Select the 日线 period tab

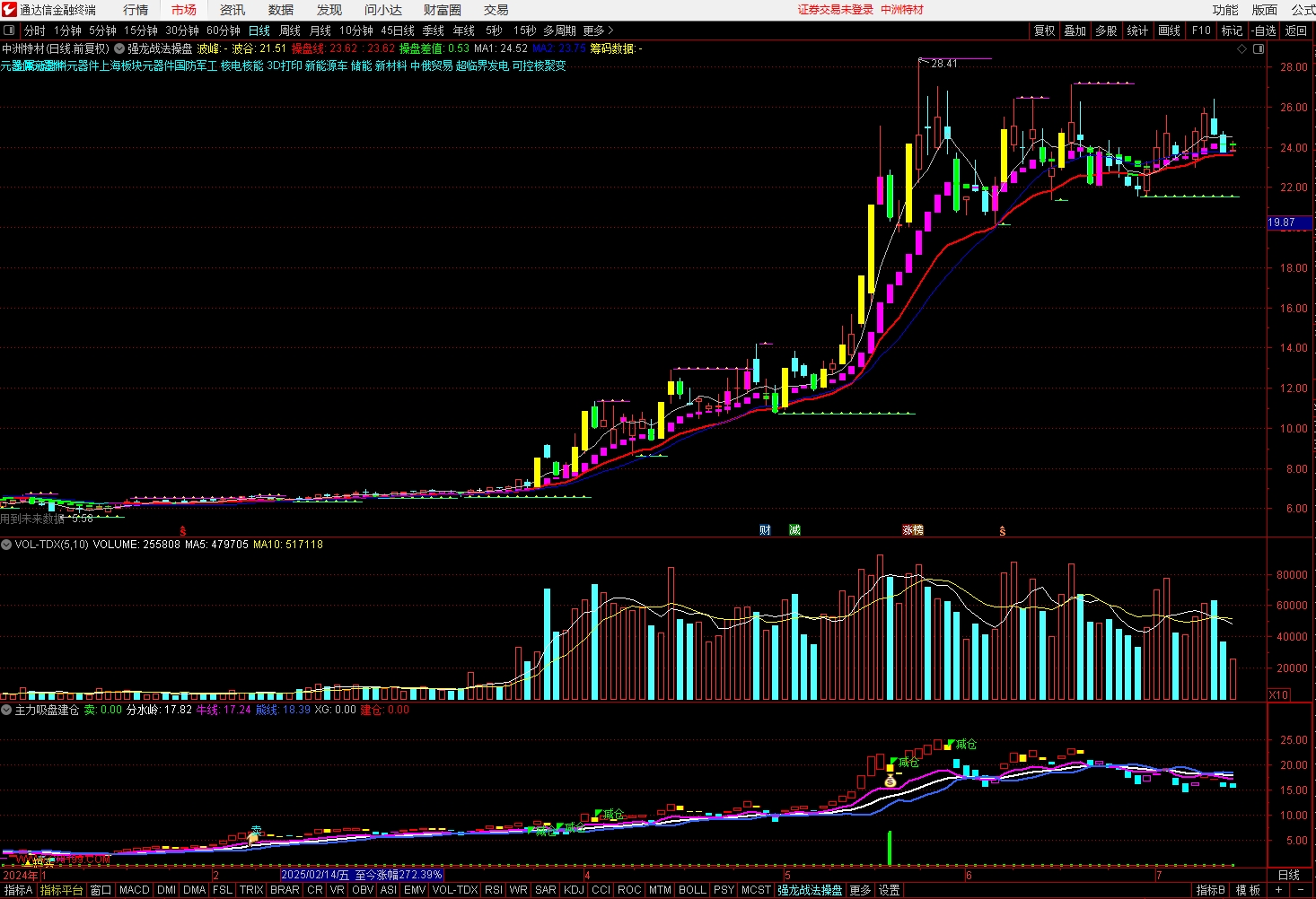tap(259, 31)
